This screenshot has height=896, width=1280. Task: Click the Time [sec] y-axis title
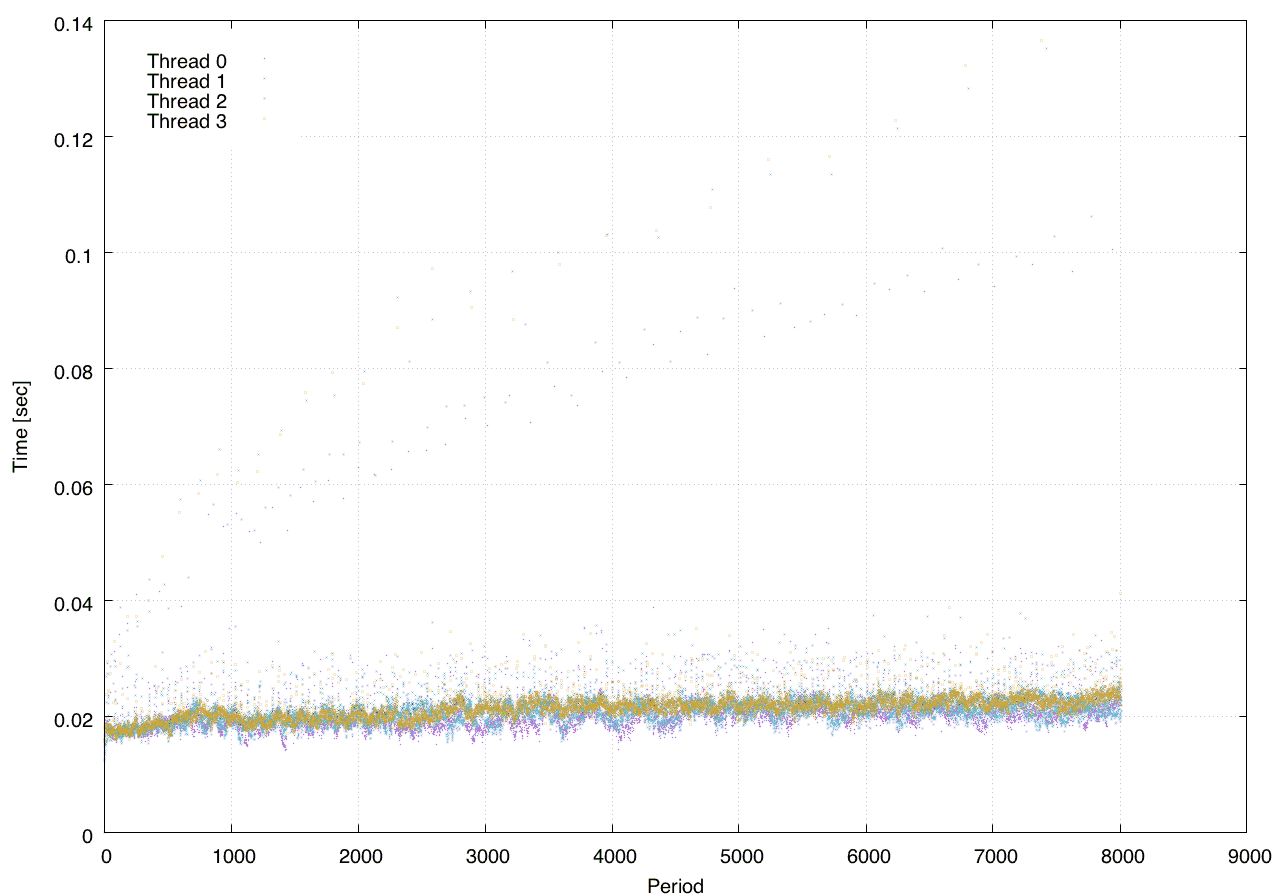tap(20, 427)
